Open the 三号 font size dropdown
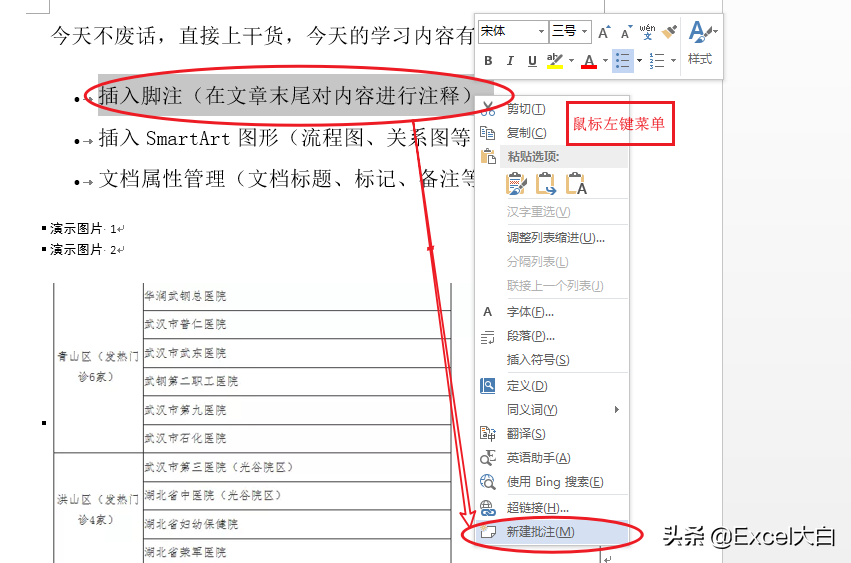 (x=585, y=31)
